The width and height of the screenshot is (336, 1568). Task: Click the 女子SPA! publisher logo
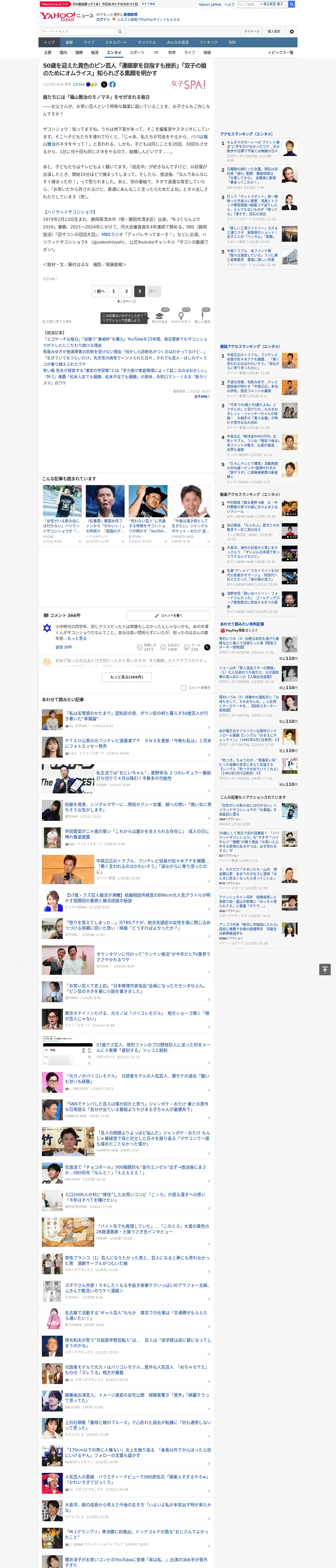188,85
